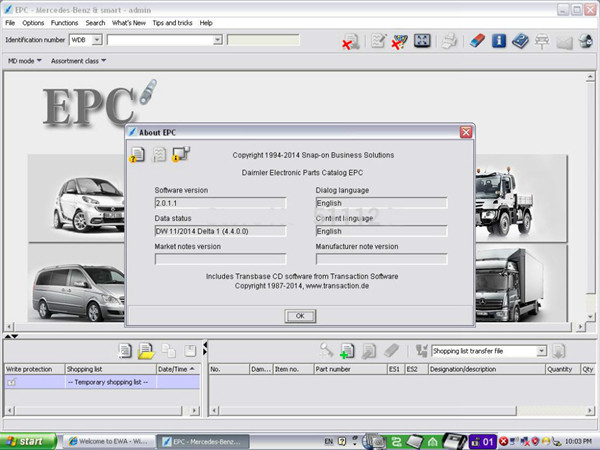The width and height of the screenshot is (600, 450).
Task: Click the Write protection column header
Action: coord(34,369)
